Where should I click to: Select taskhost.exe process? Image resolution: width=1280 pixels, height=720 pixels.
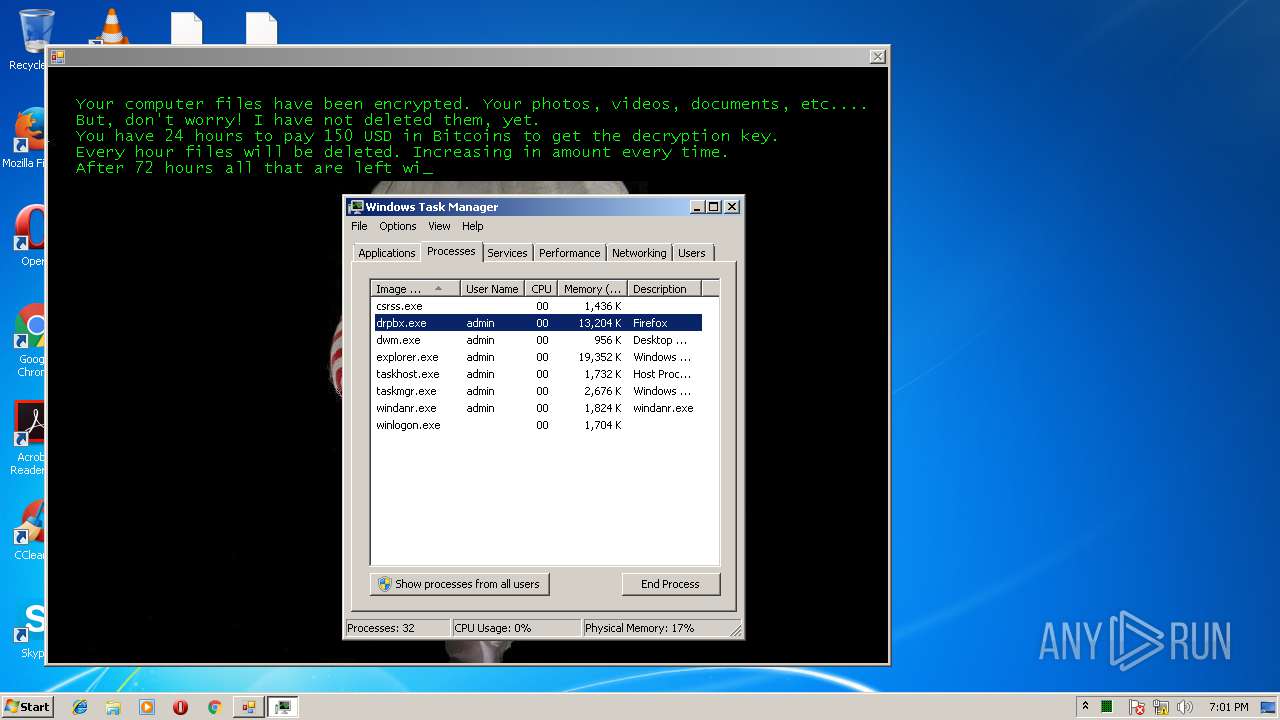pos(537,374)
